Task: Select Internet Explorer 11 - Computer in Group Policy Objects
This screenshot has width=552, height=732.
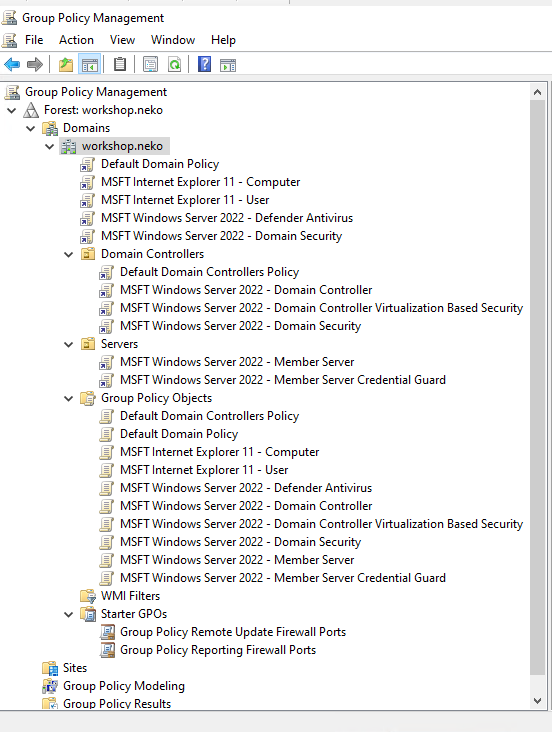Action: (x=219, y=452)
